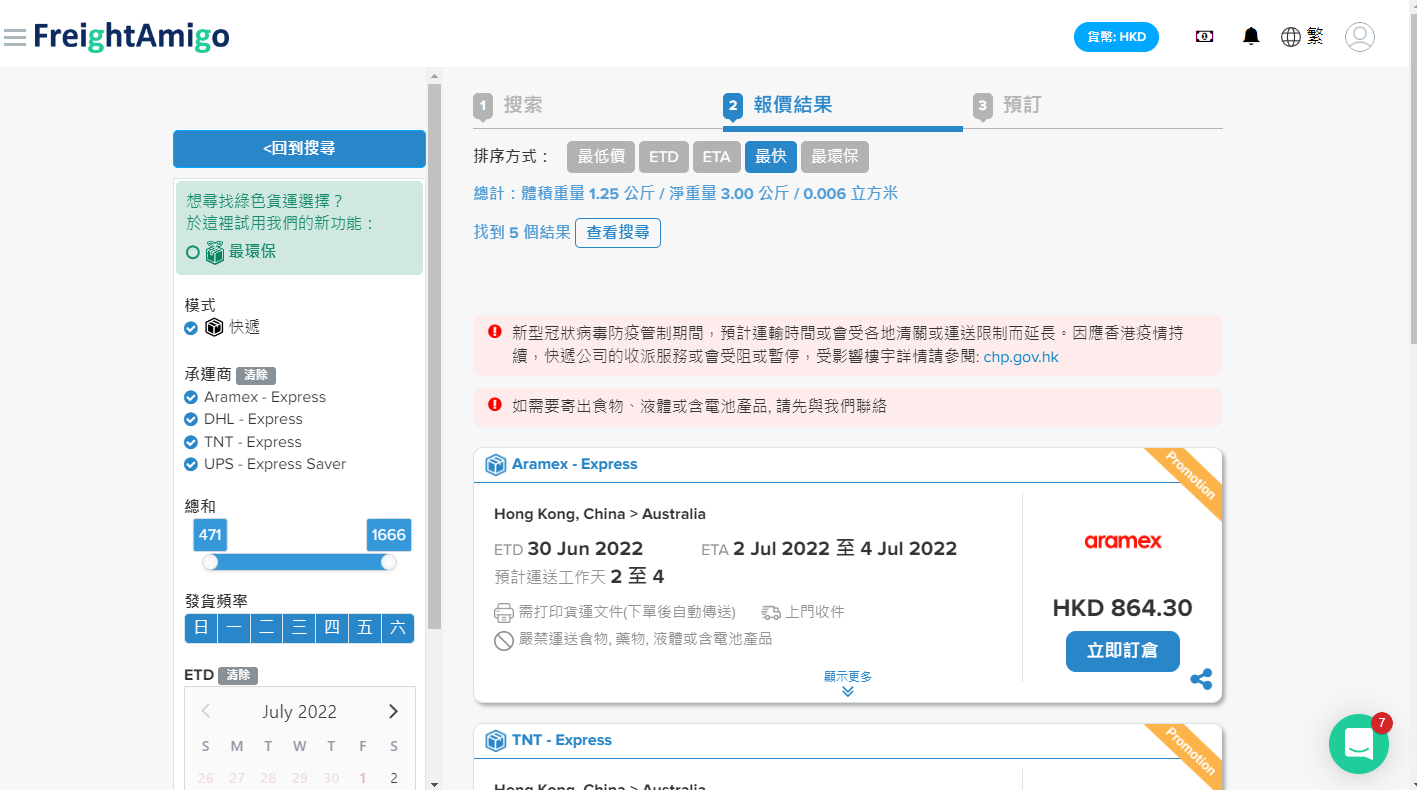Toggle Sunday 日 shipping frequency

pyautogui.click(x=201, y=628)
